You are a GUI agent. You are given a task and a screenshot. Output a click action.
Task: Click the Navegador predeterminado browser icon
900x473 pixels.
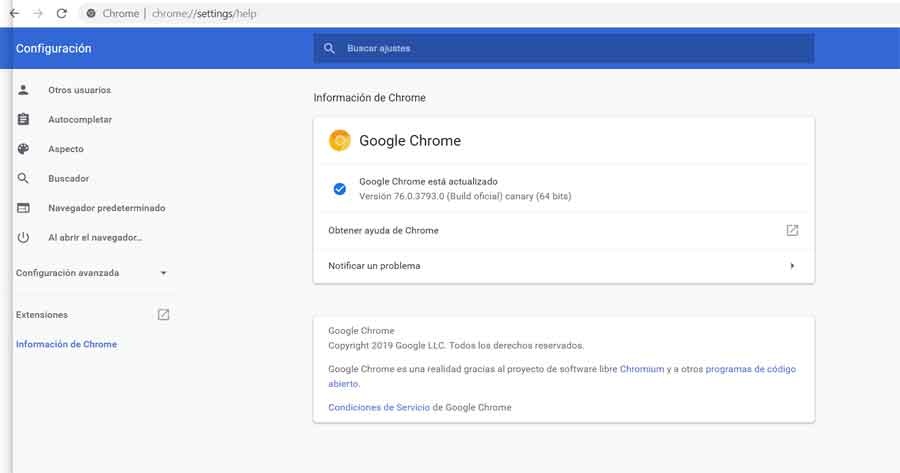24,208
